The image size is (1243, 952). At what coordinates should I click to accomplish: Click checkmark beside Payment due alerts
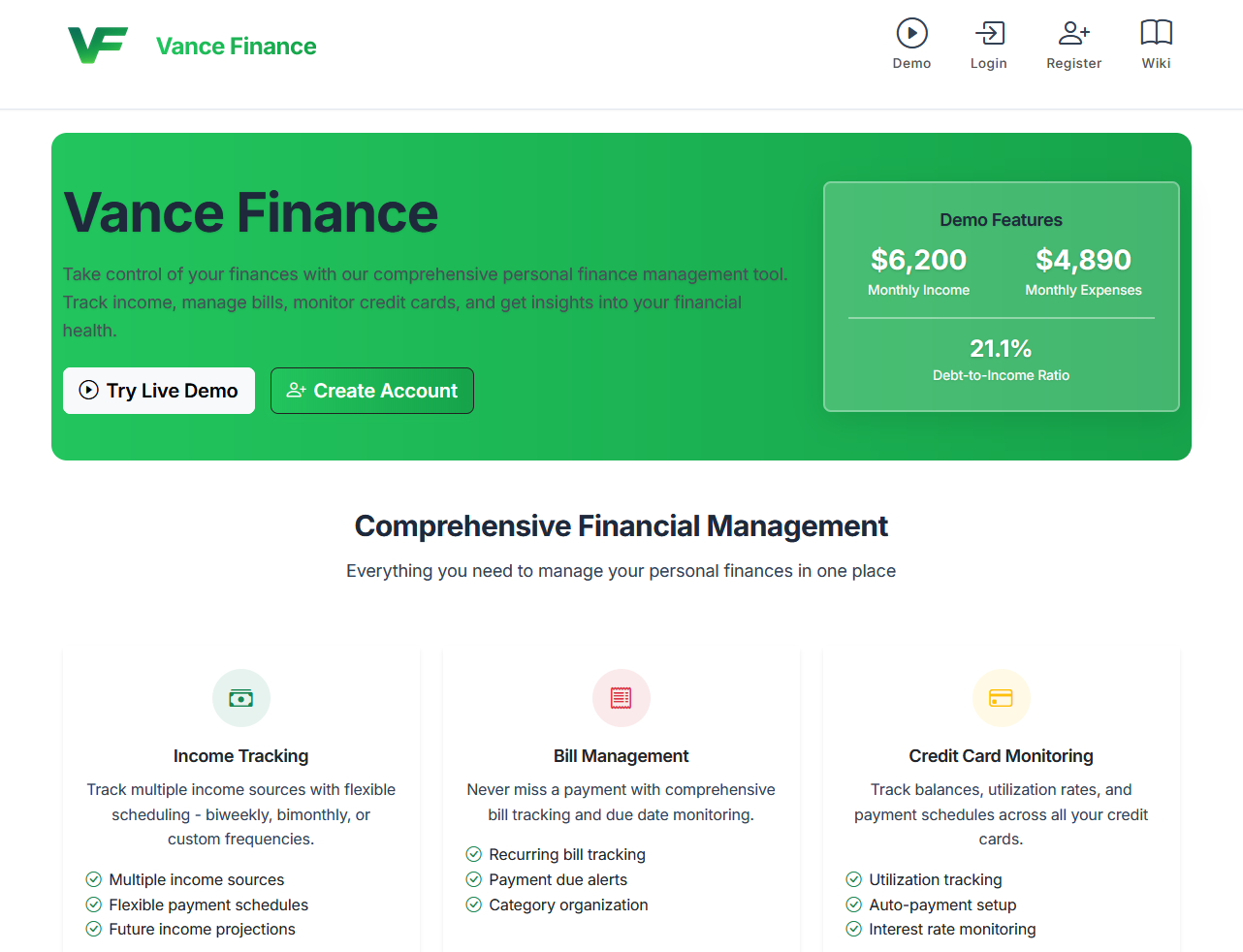point(473,879)
